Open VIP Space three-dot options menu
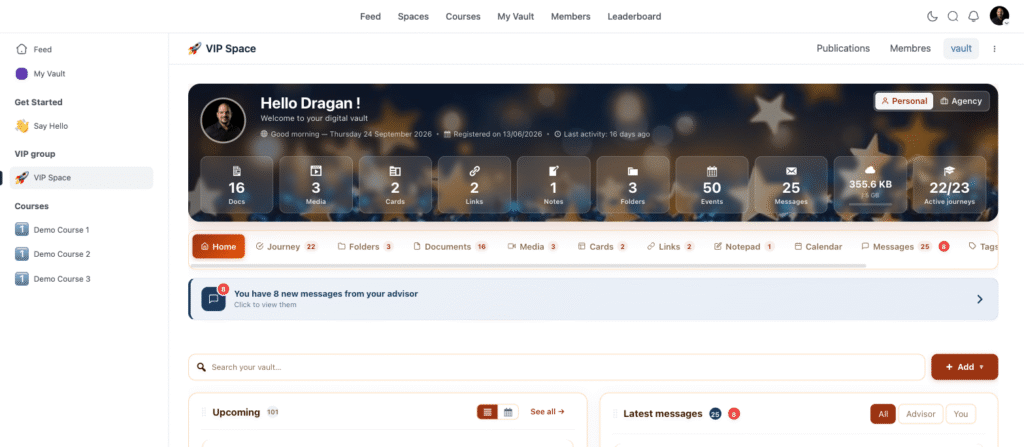This screenshot has height=447, width=1024. pyautogui.click(x=995, y=48)
